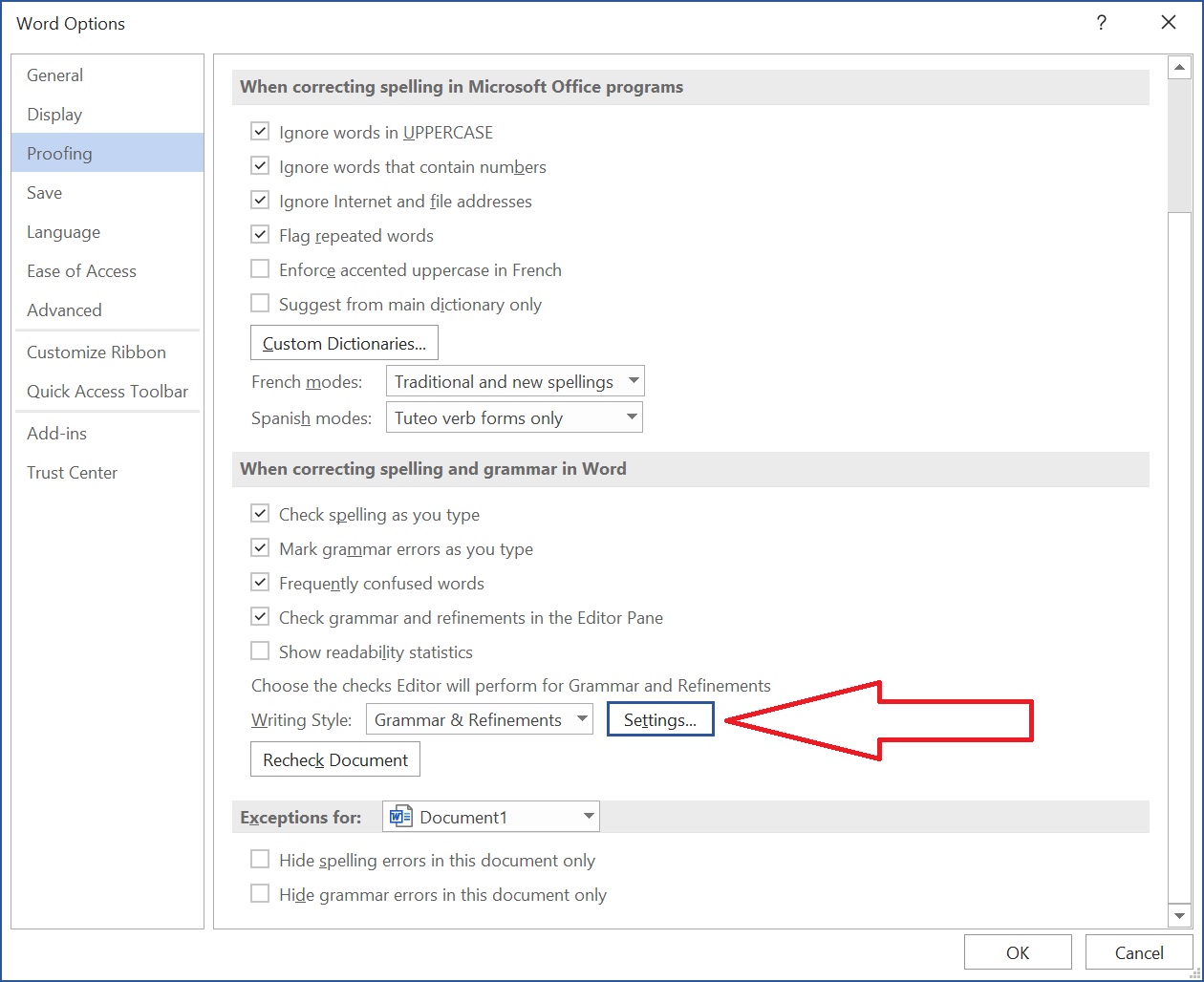Click the Settings button for Writing Style
Viewport: 1204px width, 982px height.
(660, 718)
